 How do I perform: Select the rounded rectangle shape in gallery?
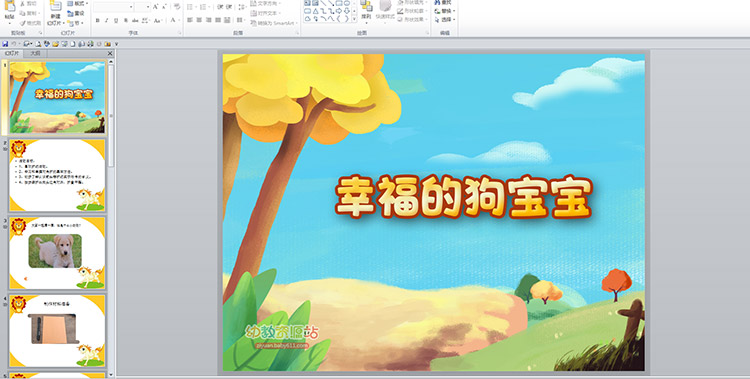click(x=308, y=11)
